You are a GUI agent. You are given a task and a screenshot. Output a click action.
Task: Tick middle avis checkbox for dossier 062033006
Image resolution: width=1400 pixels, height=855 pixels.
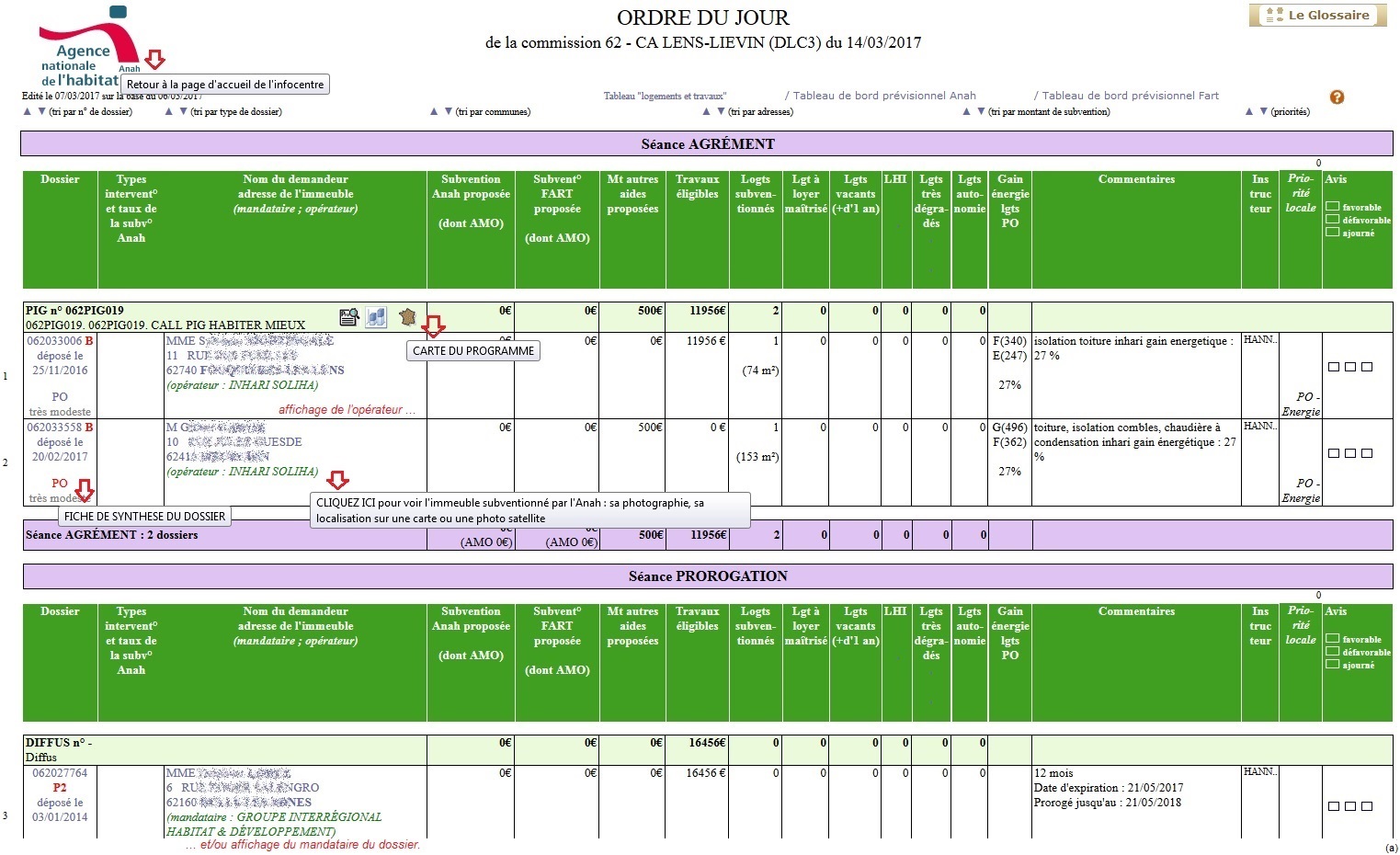(x=1350, y=367)
